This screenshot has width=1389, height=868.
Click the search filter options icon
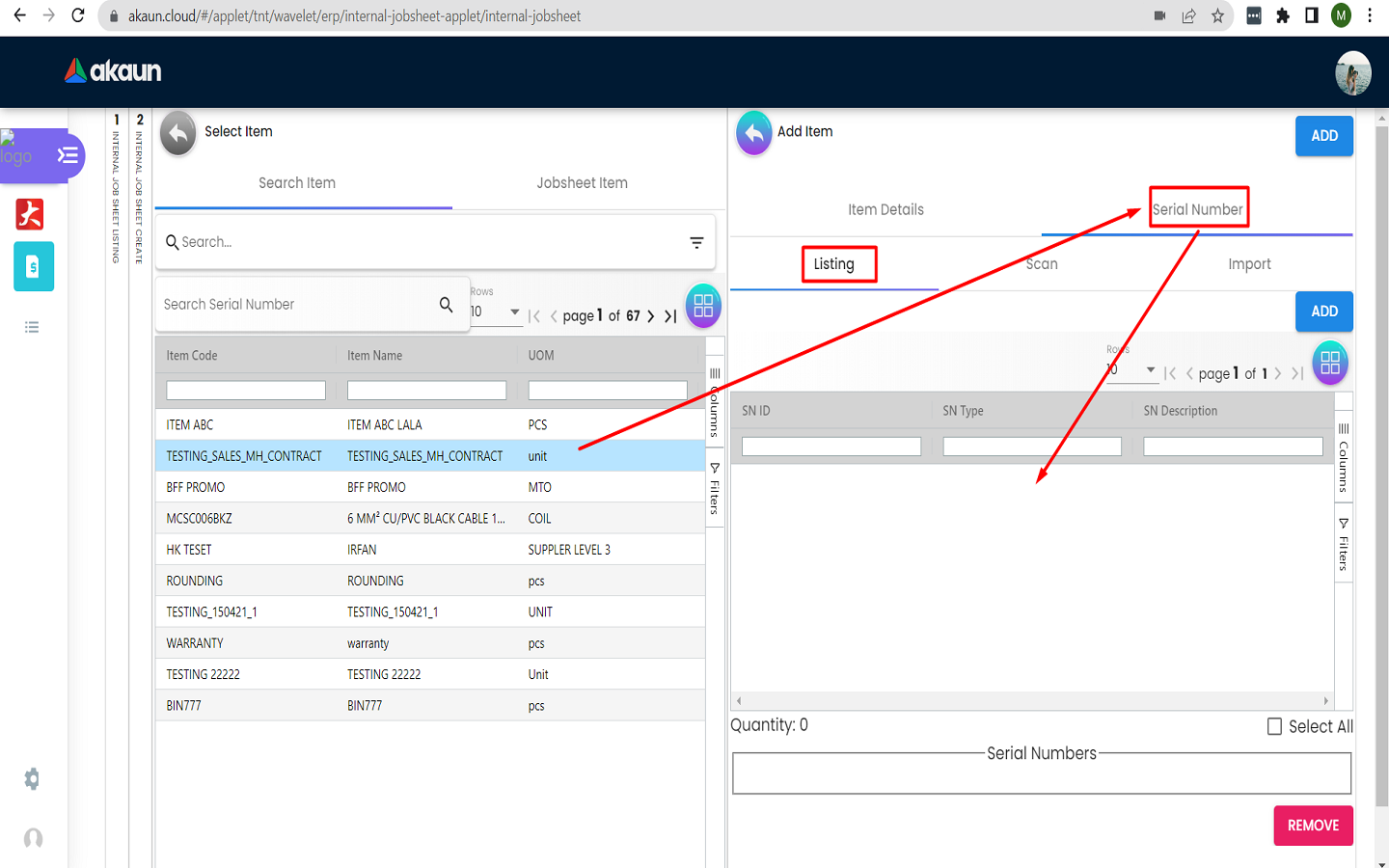click(696, 242)
